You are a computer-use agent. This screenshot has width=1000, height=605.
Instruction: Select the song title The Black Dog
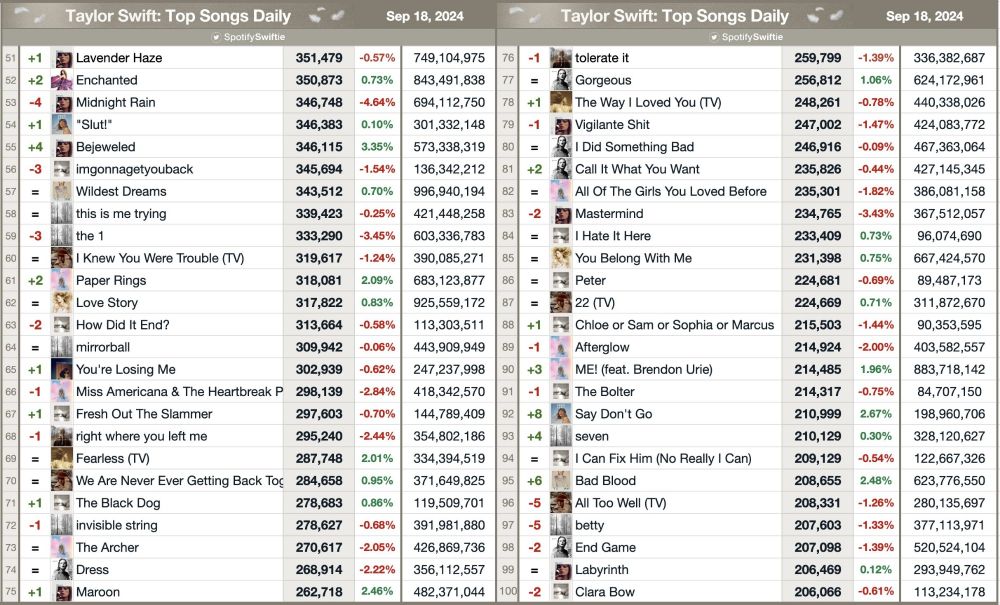118,503
